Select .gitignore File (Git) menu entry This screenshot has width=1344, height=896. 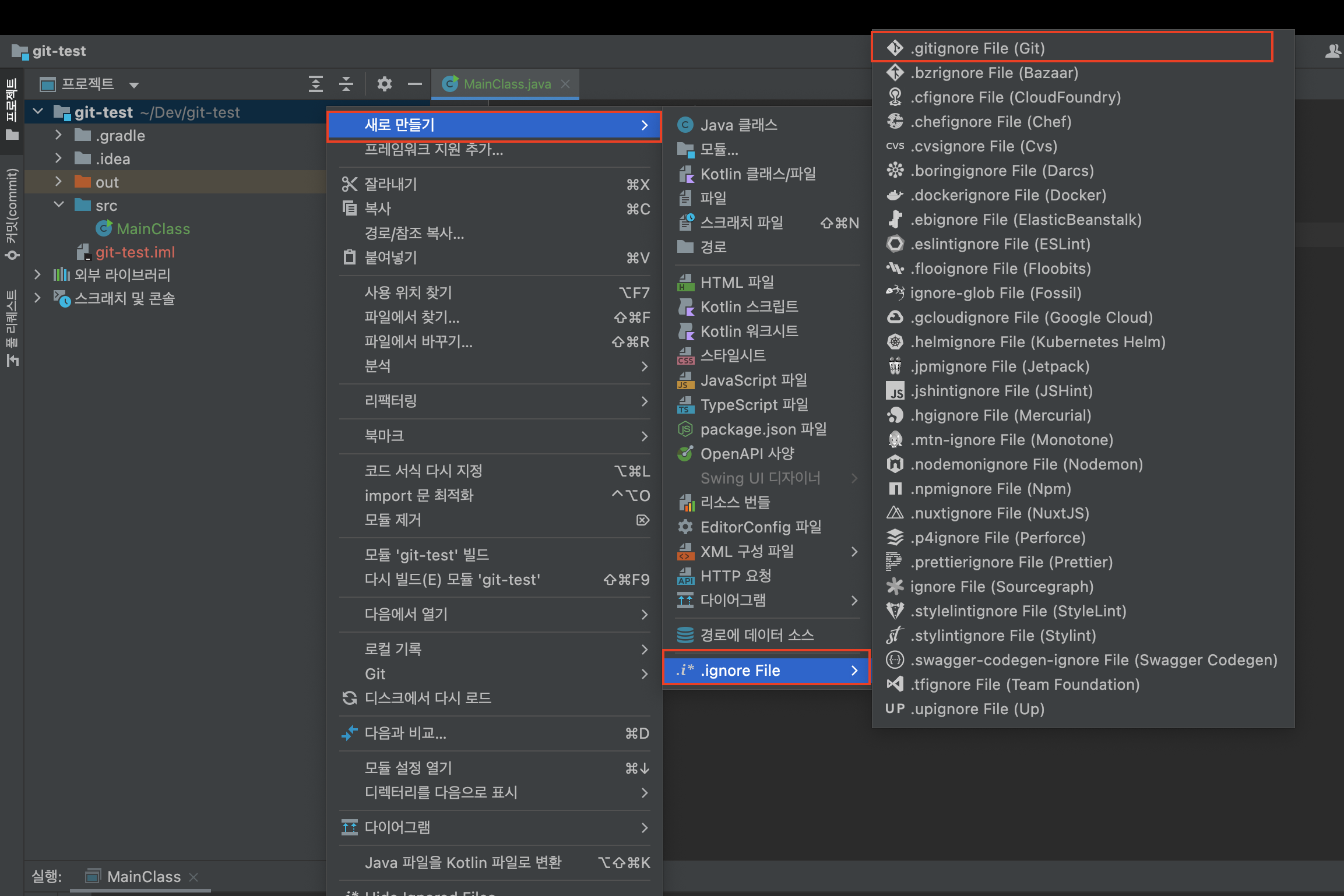pos(977,48)
